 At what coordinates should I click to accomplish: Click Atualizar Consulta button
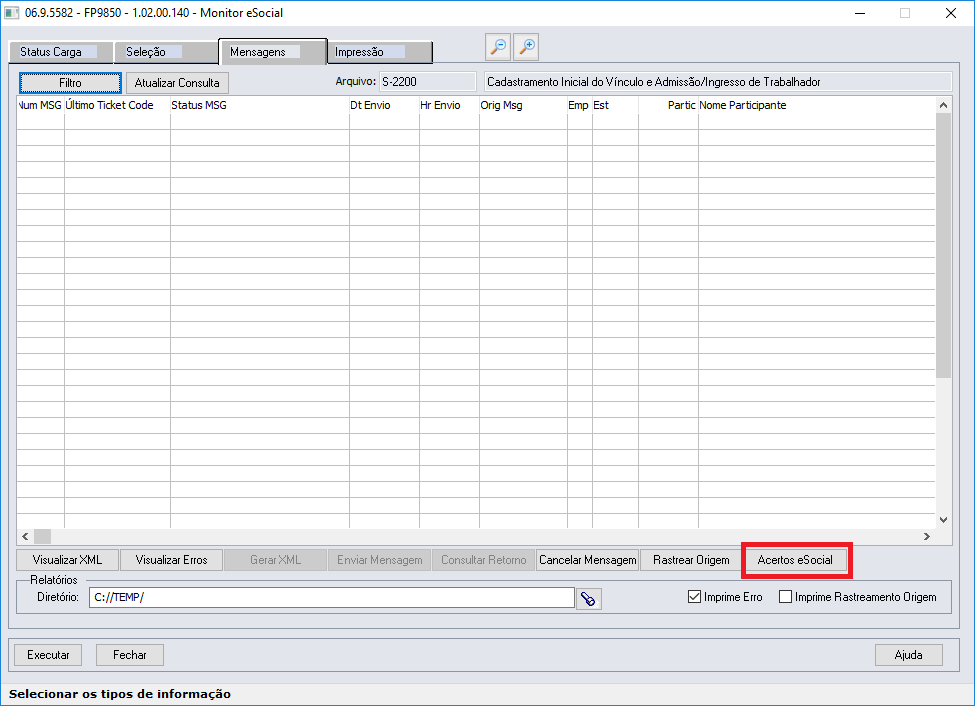177,83
